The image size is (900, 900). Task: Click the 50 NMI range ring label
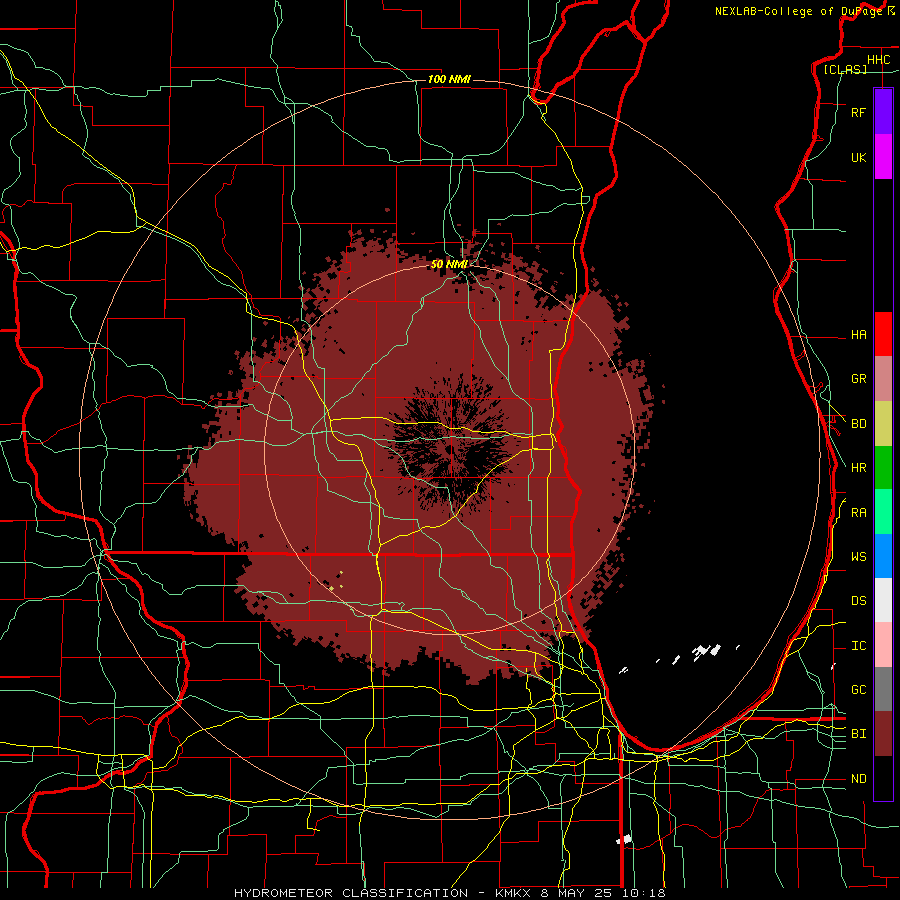(x=449, y=265)
